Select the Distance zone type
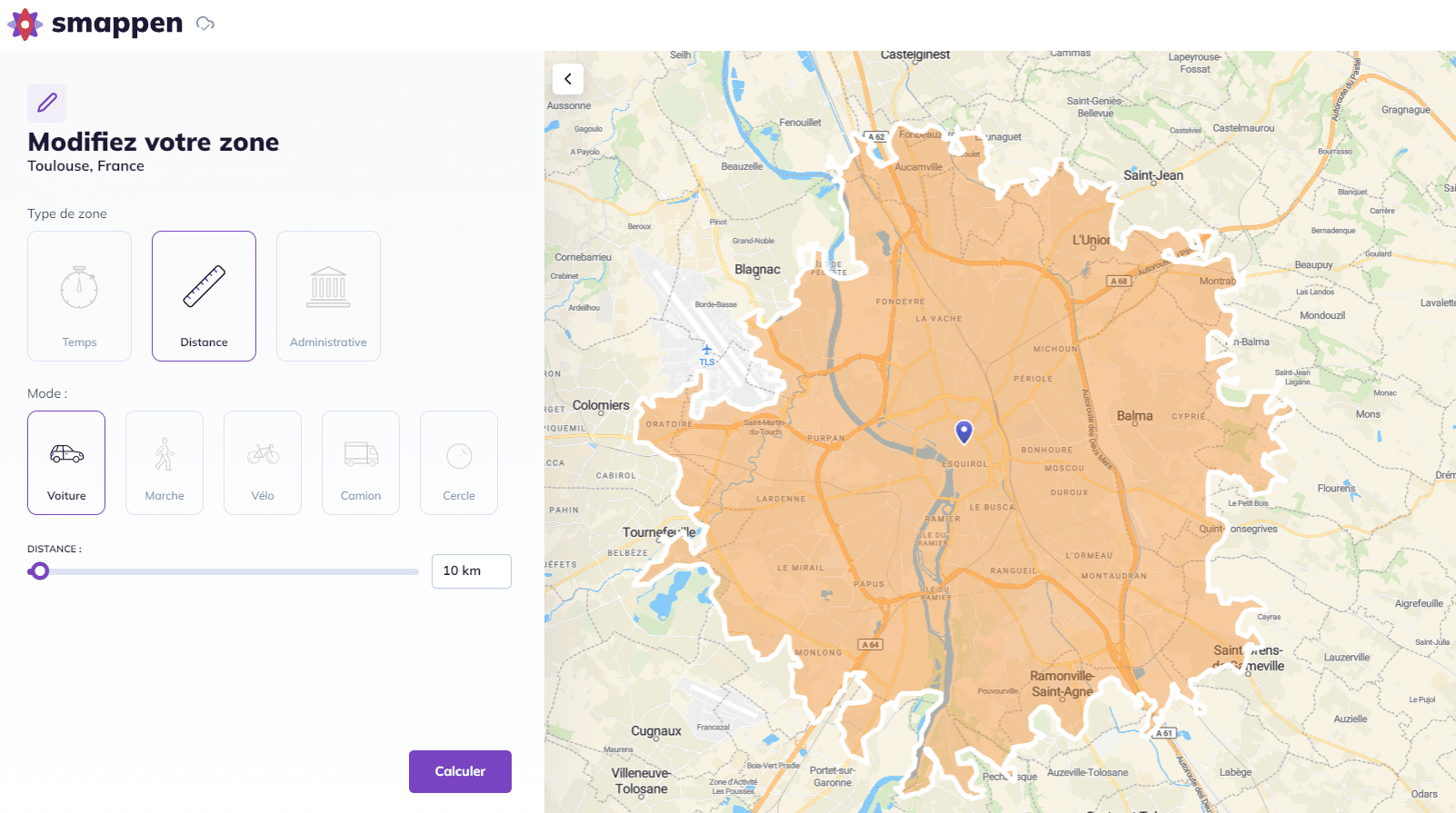Viewport: 1456px width, 813px height. coord(204,296)
